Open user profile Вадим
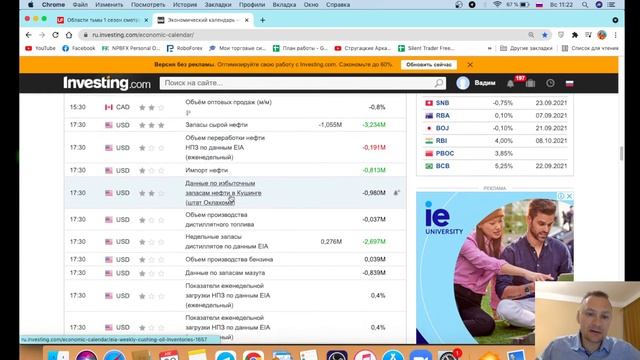The width and height of the screenshot is (640, 360). [476, 83]
